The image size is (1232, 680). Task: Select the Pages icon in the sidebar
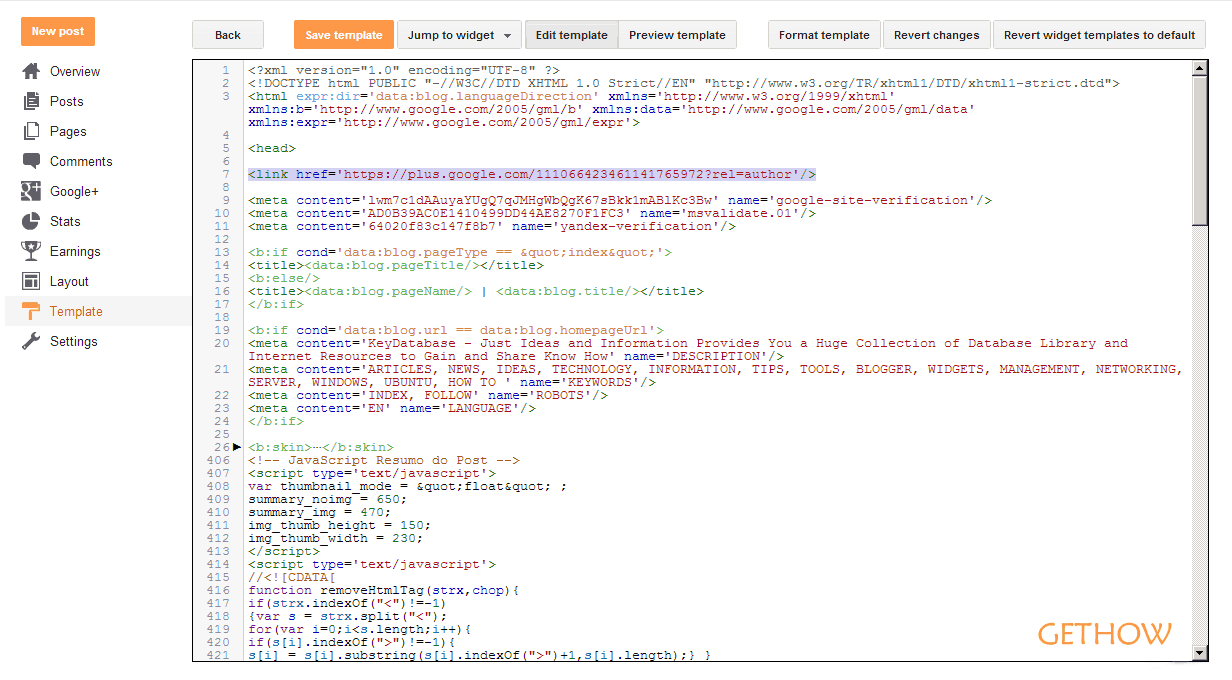pyautogui.click(x=31, y=131)
